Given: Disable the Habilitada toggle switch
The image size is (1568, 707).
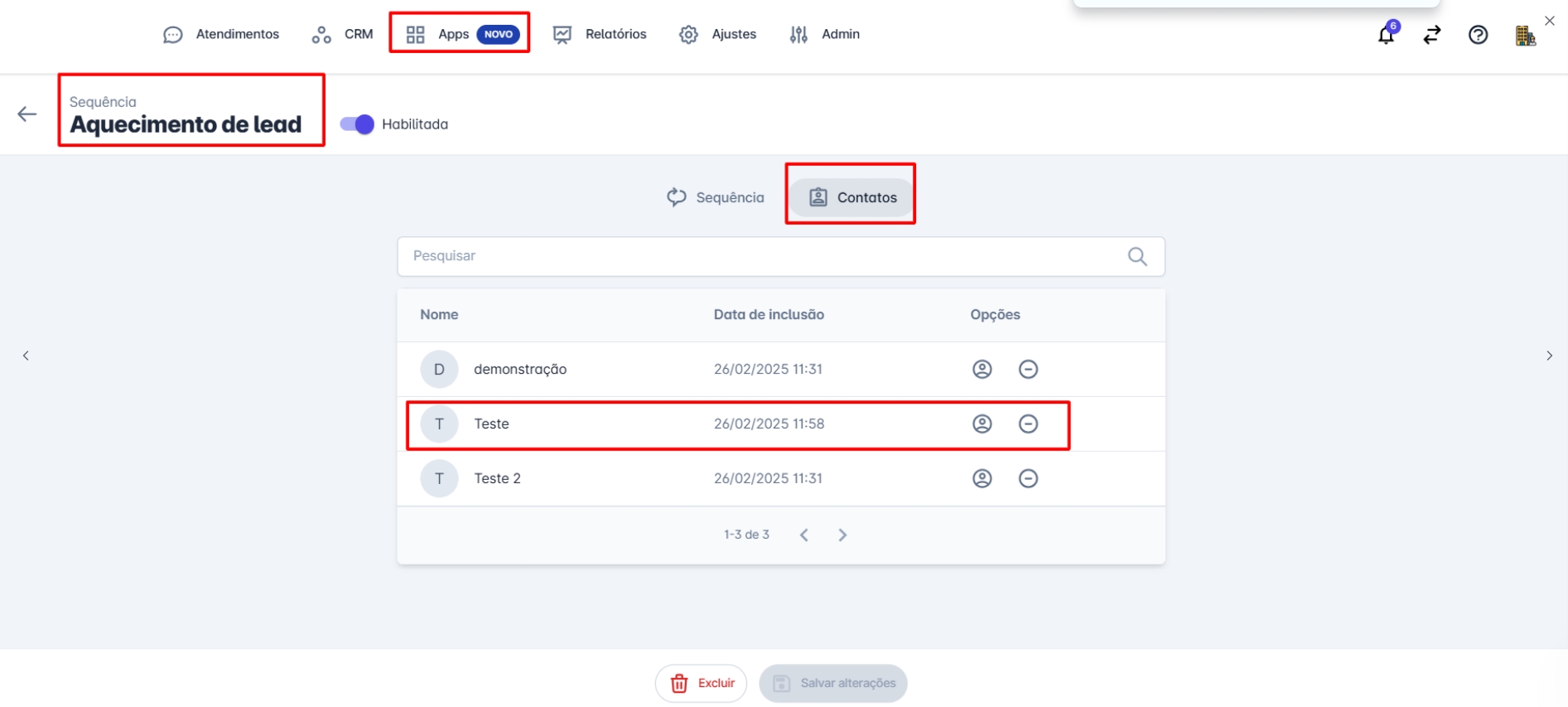Looking at the screenshot, I should 357,124.
